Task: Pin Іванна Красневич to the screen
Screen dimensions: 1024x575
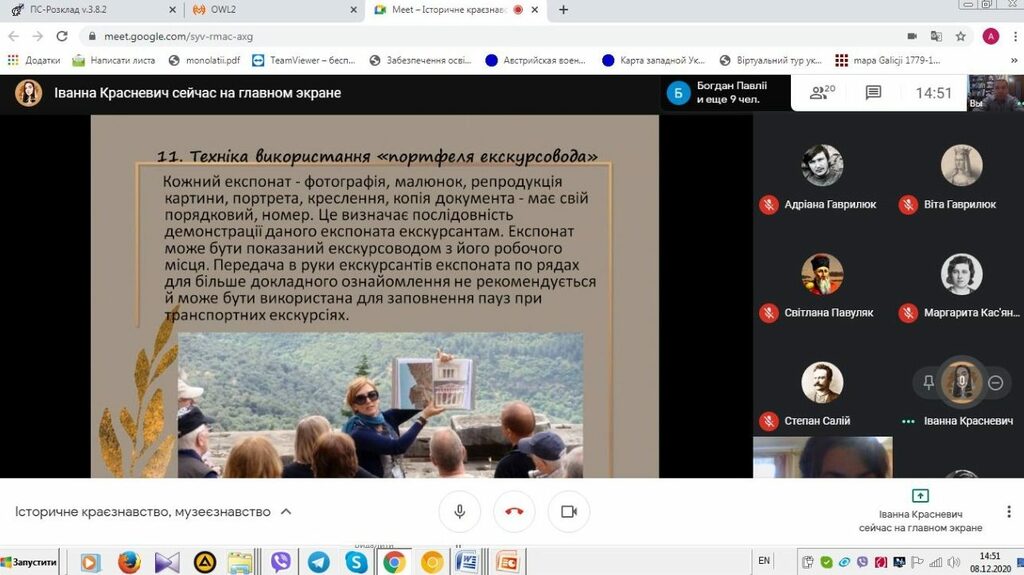Action: pos(929,382)
